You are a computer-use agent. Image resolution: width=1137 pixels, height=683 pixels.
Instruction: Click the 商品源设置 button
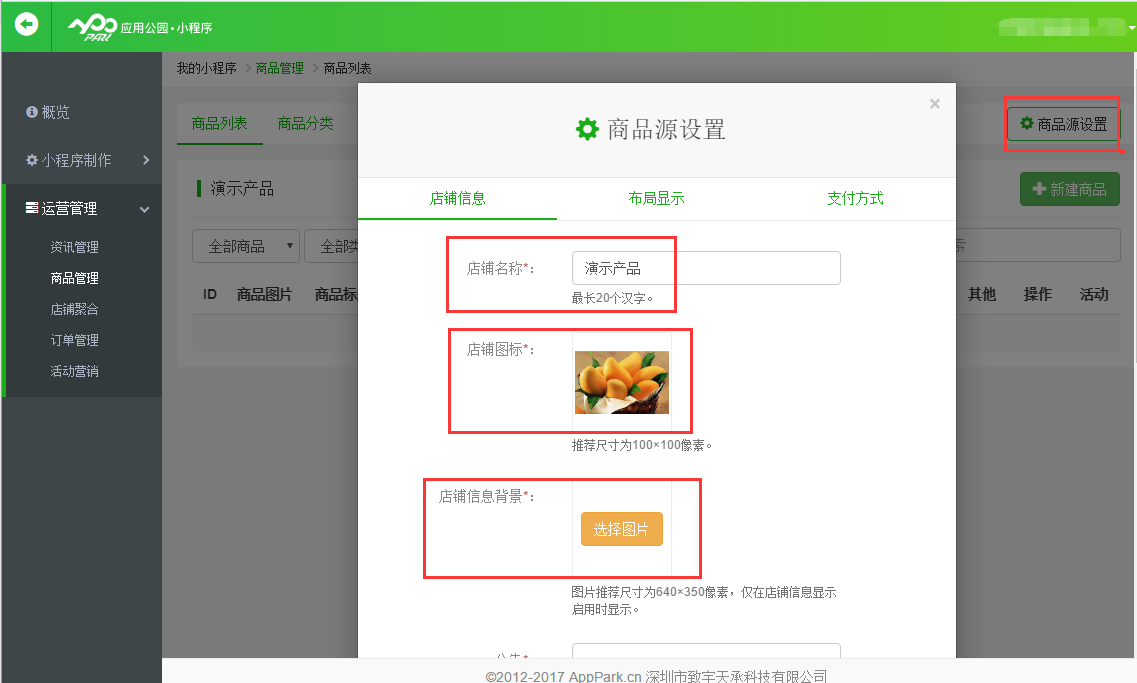(x=1063, y=125)
